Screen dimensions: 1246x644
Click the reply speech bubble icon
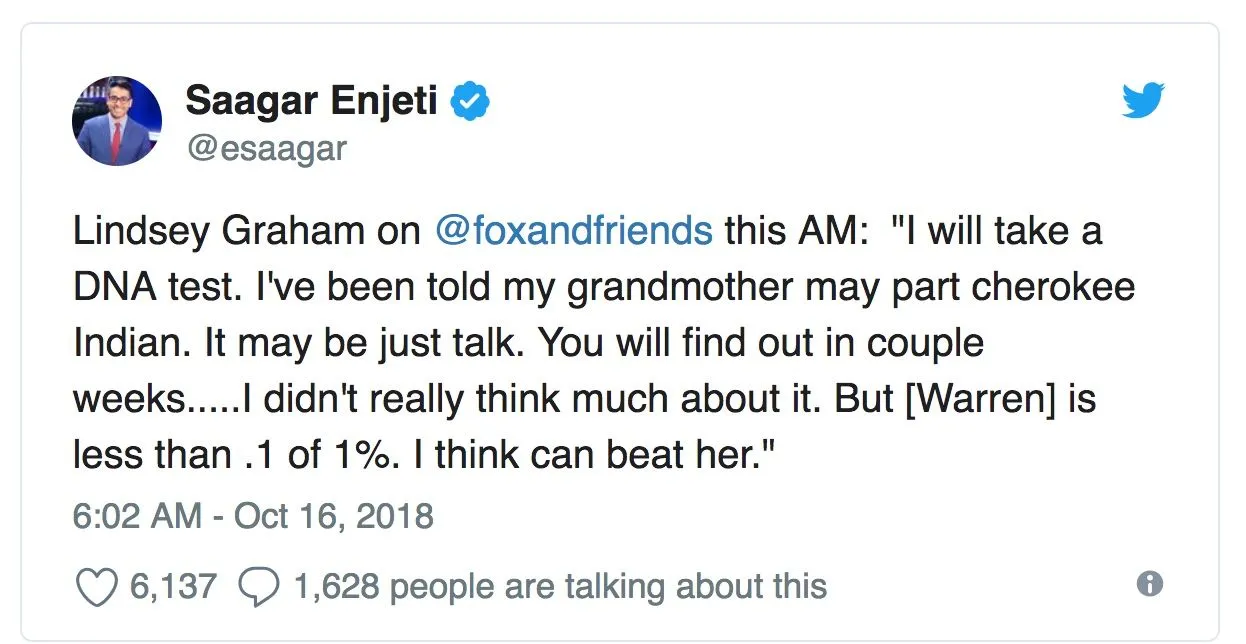[259, 587]
